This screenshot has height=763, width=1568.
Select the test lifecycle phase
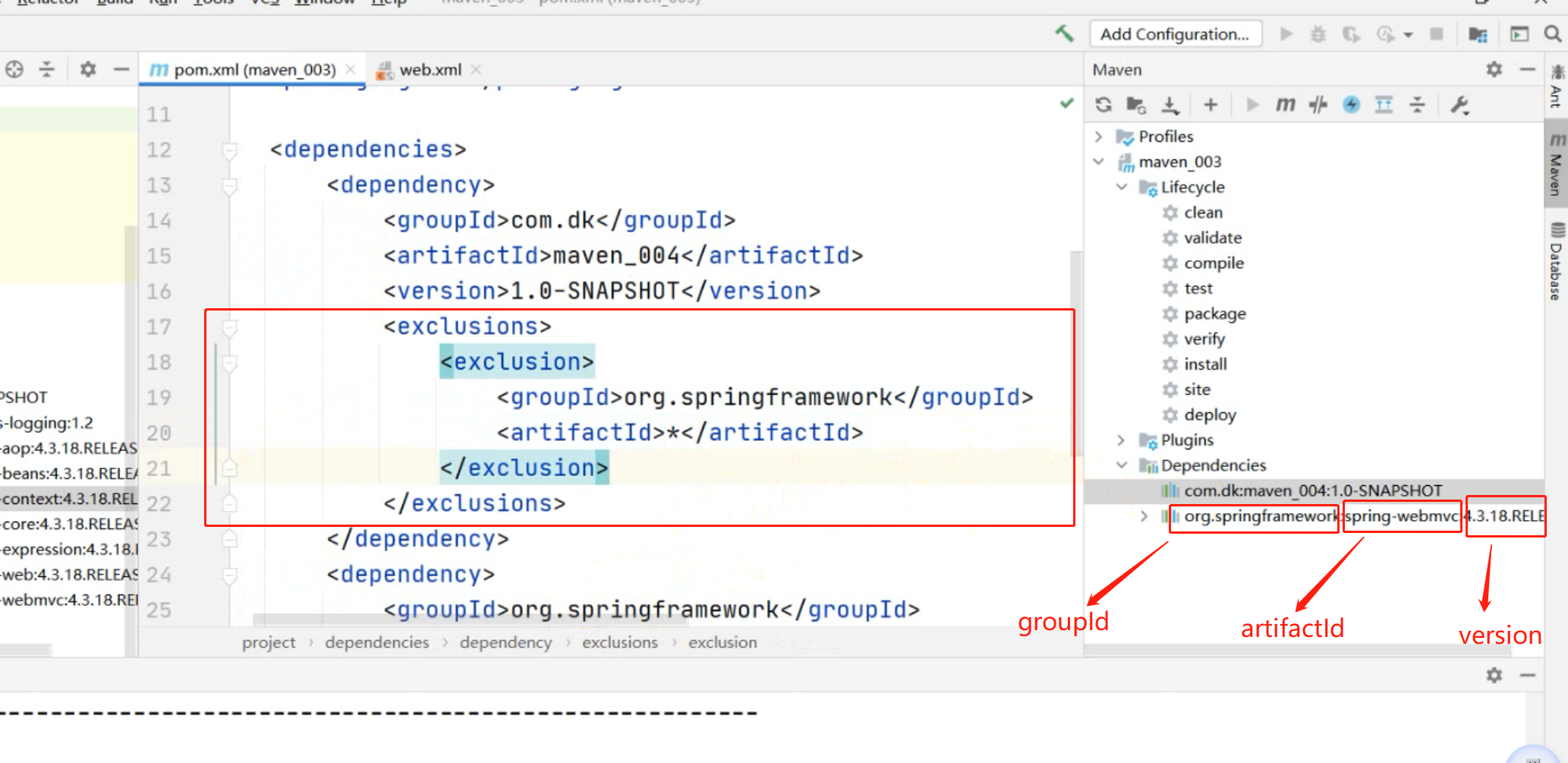1198,288
